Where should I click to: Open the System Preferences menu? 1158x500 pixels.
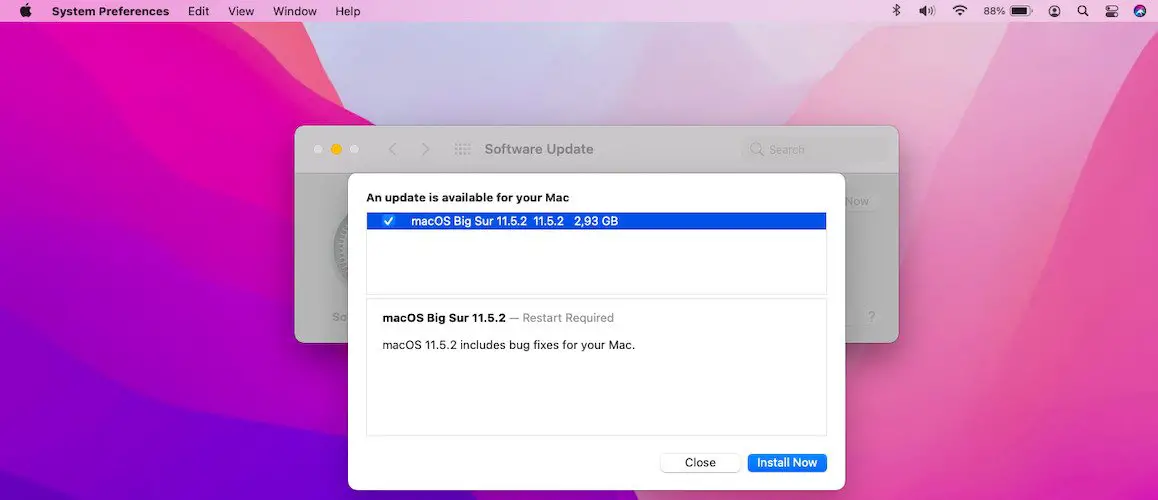point(110,11)
